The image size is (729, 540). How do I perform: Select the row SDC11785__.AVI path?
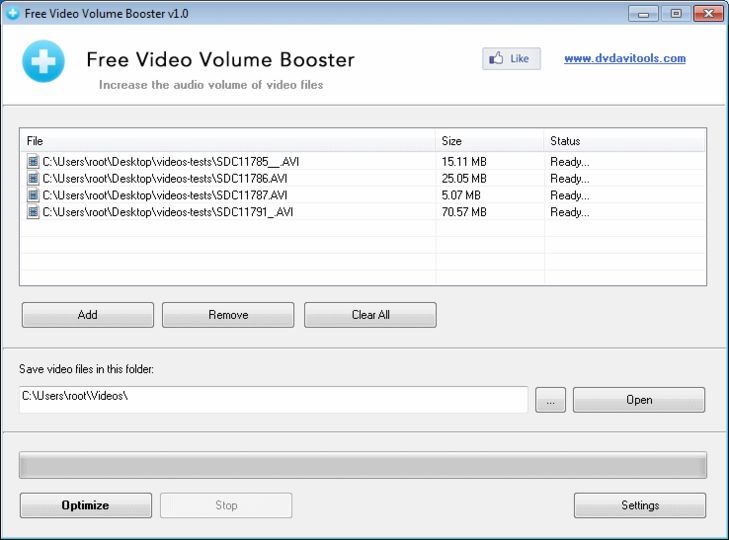(171, 161)
